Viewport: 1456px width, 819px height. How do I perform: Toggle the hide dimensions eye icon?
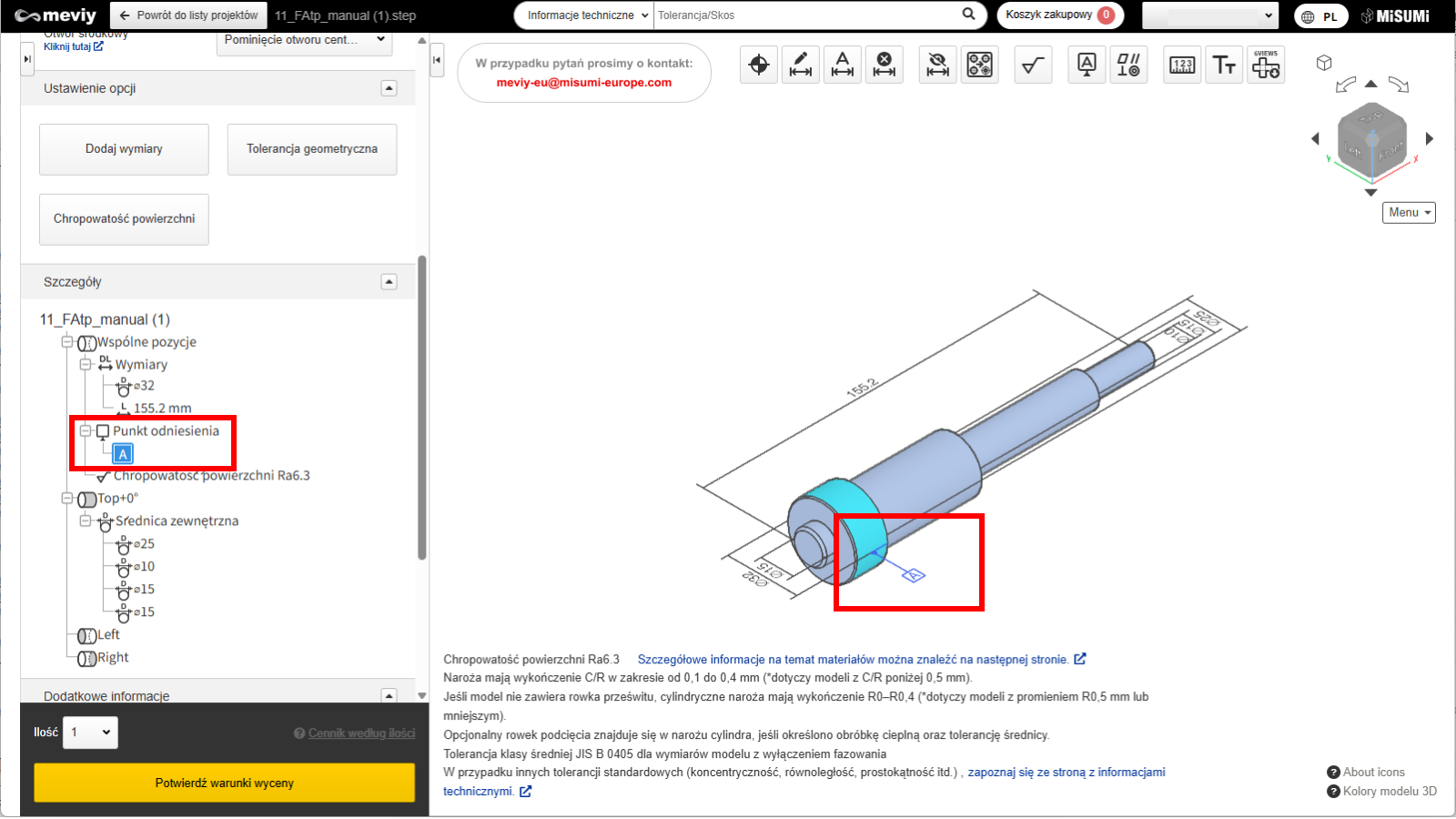pos(937,65)
